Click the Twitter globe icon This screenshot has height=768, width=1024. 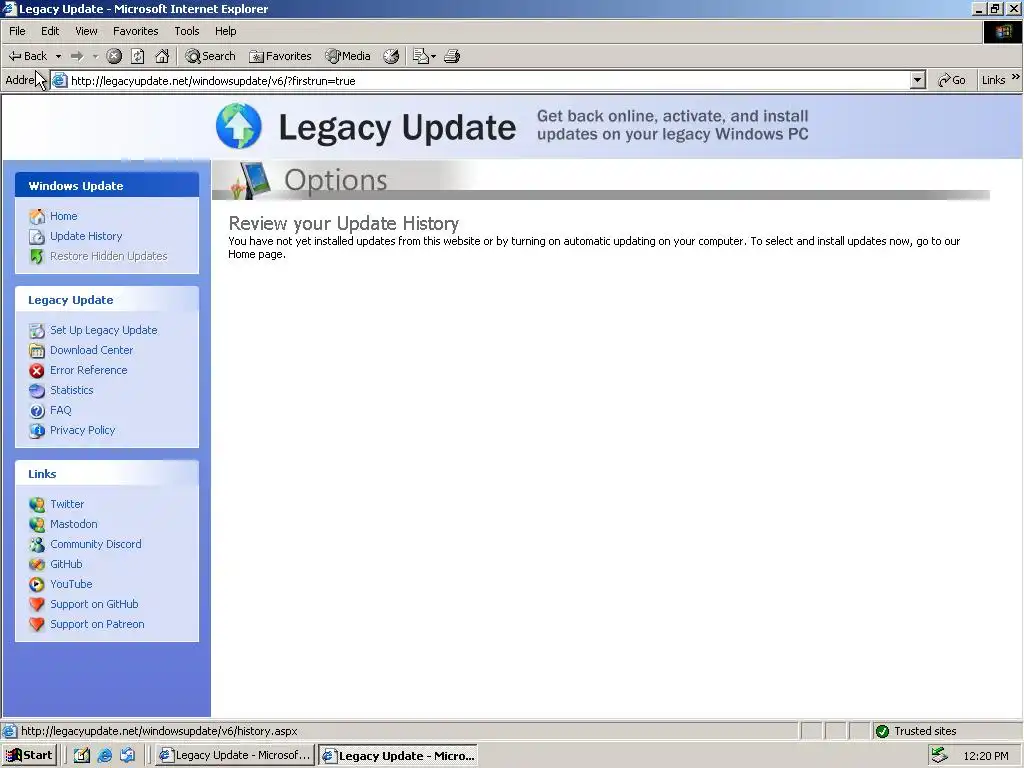click(37, 505)
